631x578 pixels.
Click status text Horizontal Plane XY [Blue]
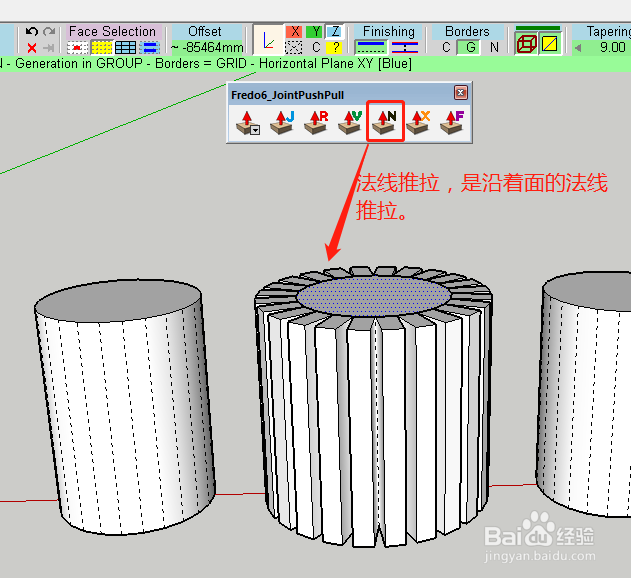[x=336, y=64]
